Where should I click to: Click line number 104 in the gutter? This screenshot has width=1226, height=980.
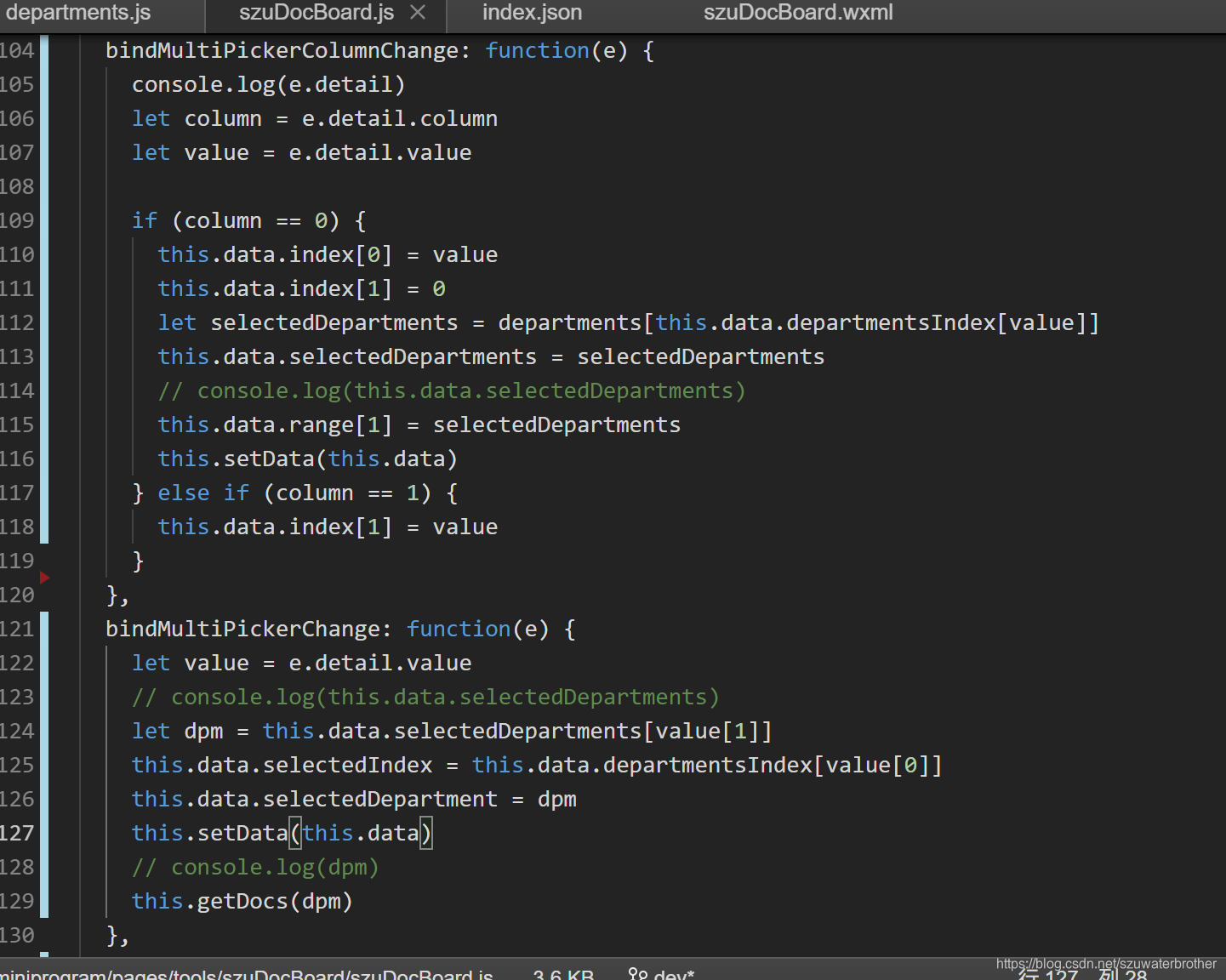tap(17, 50)
